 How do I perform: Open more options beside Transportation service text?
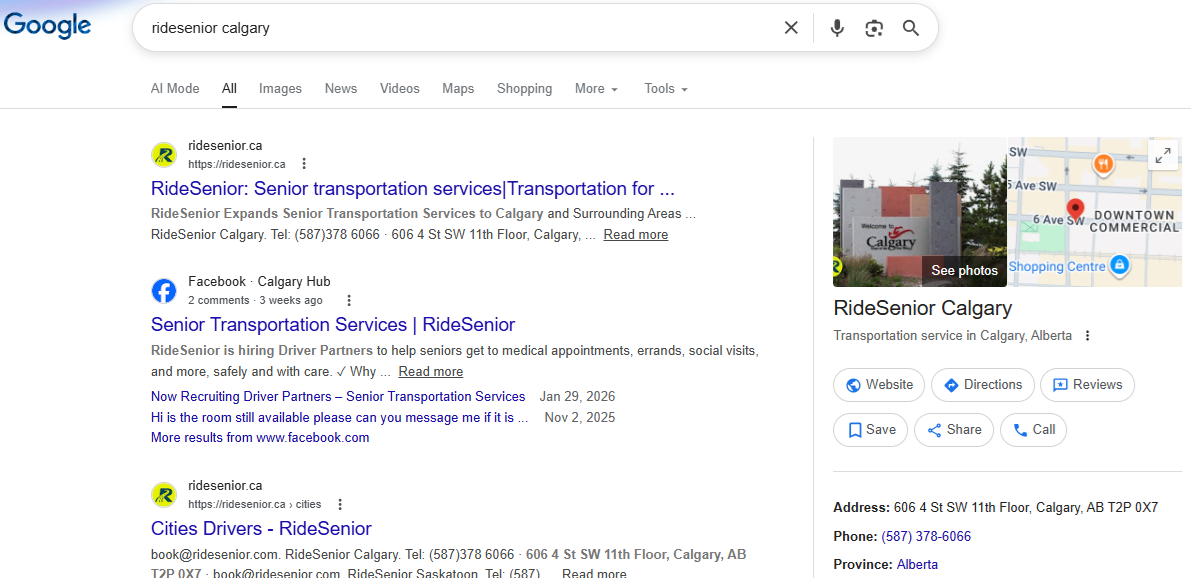pyautogui.click(x=1088, y=336)
